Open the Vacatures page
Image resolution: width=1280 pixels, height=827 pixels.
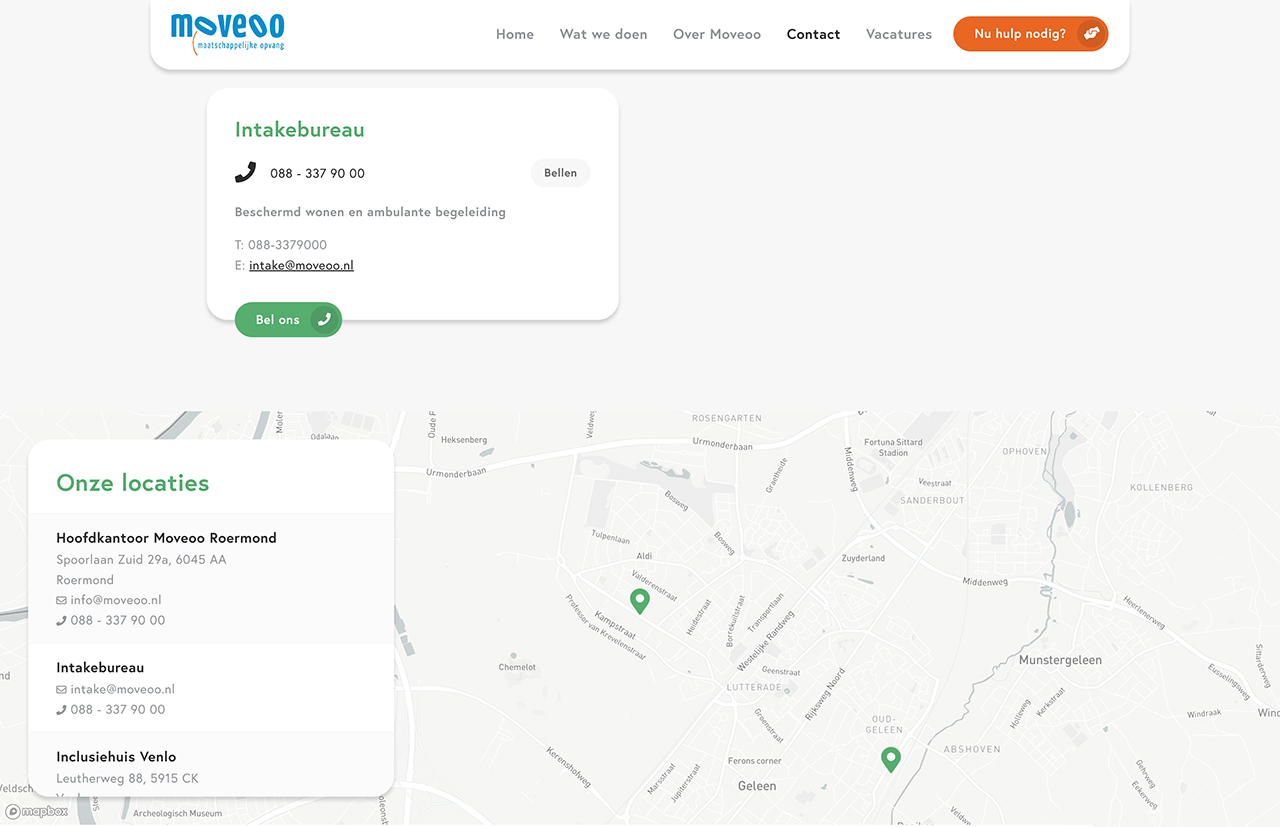(x=899, y=34)
